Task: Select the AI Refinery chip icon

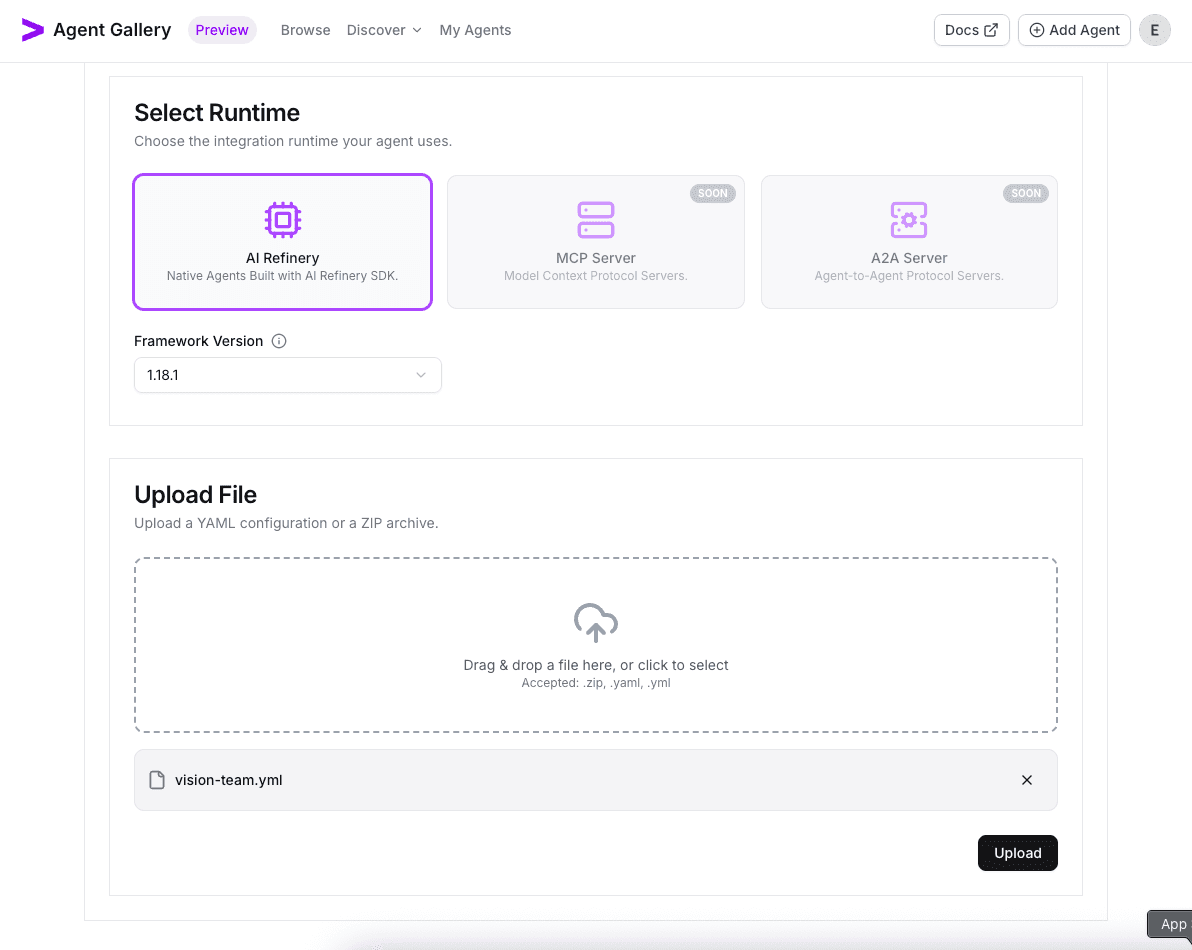Action: coord(283,219)
